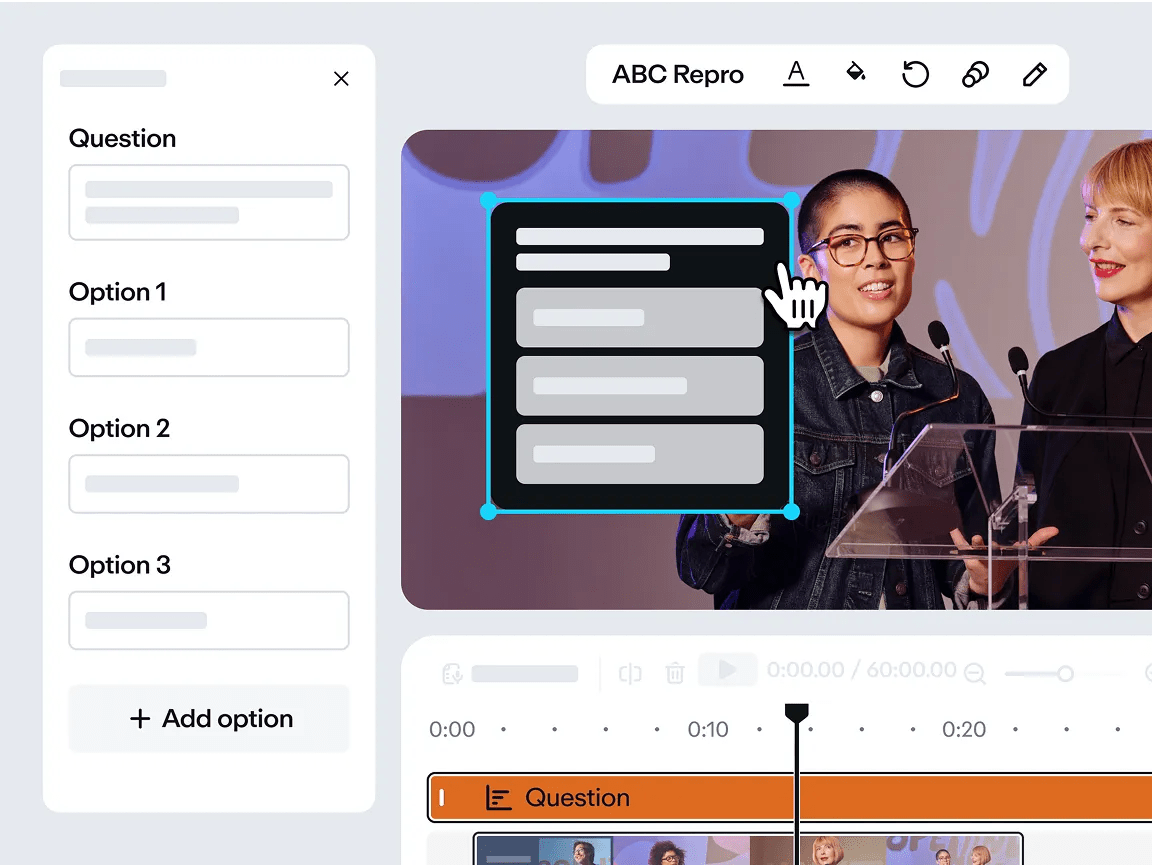Open the text color tool

pyautogui.click(x=796, y=74)
